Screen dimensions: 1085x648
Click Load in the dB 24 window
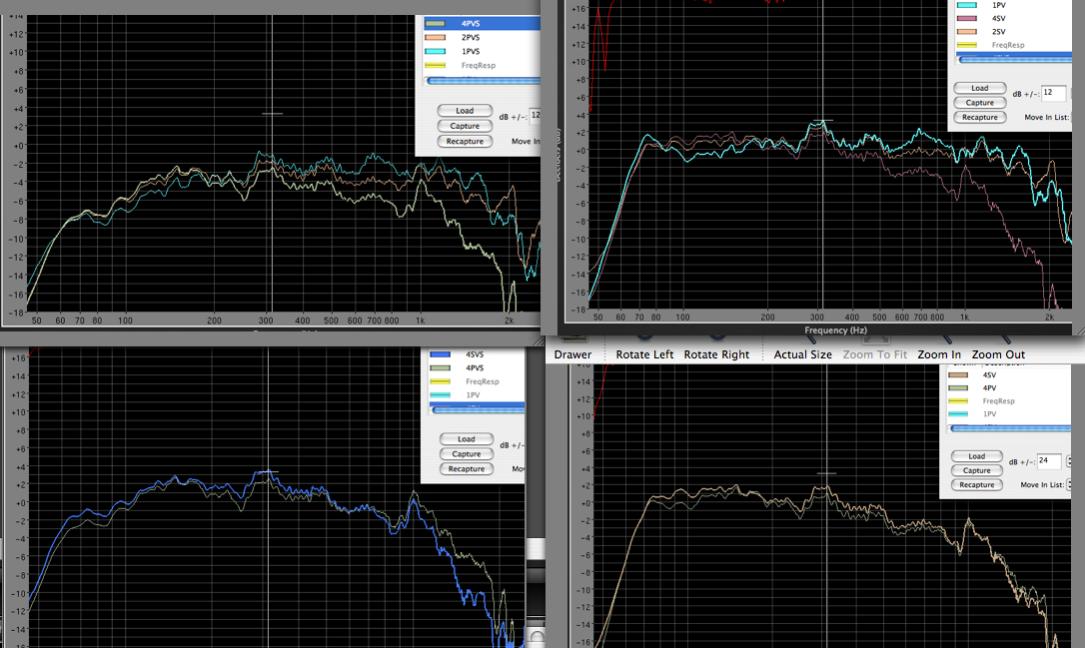[976, 456]
